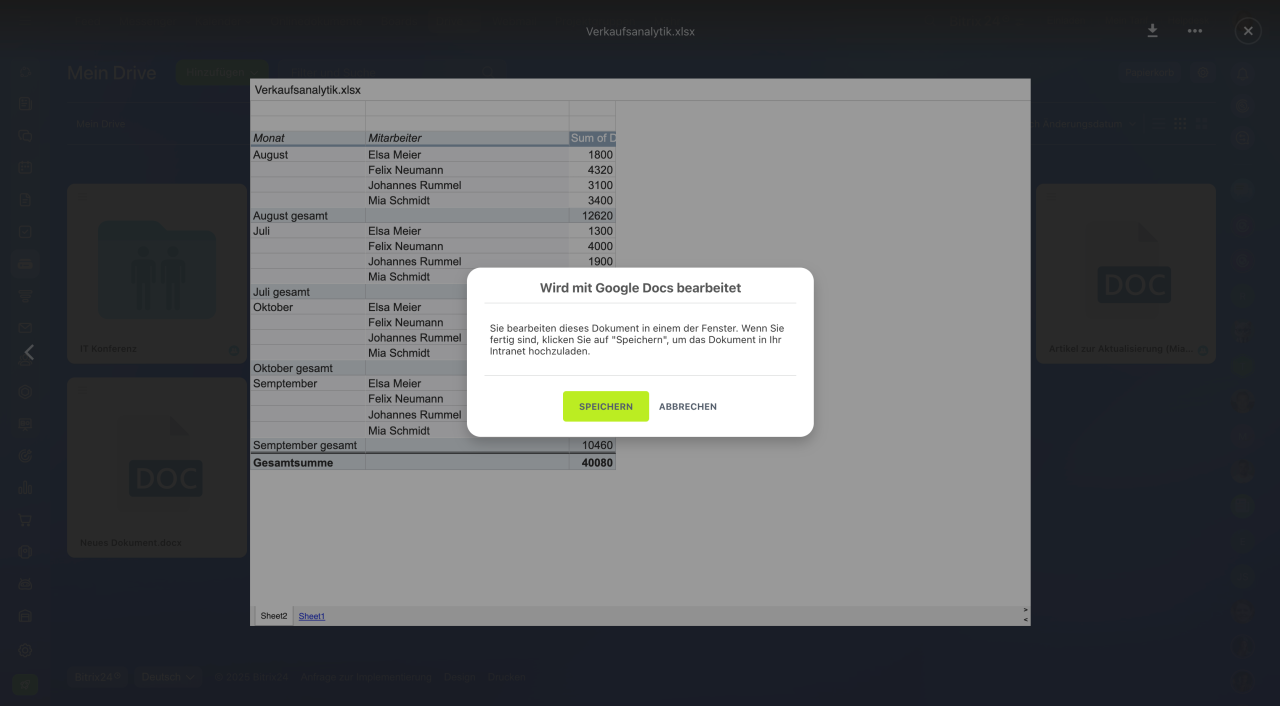Click the Mitarbeiter column header
The height and width of the screenshot is (706, 1280).
pos(467,138)
